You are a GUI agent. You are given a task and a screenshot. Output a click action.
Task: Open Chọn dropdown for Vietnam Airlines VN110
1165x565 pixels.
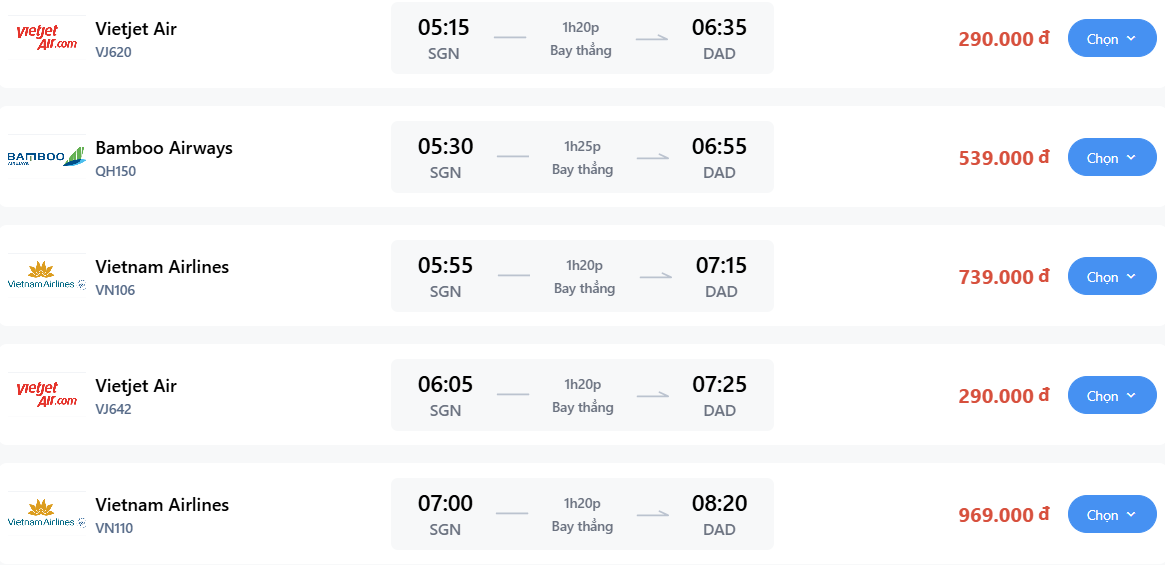[1112, 514]
